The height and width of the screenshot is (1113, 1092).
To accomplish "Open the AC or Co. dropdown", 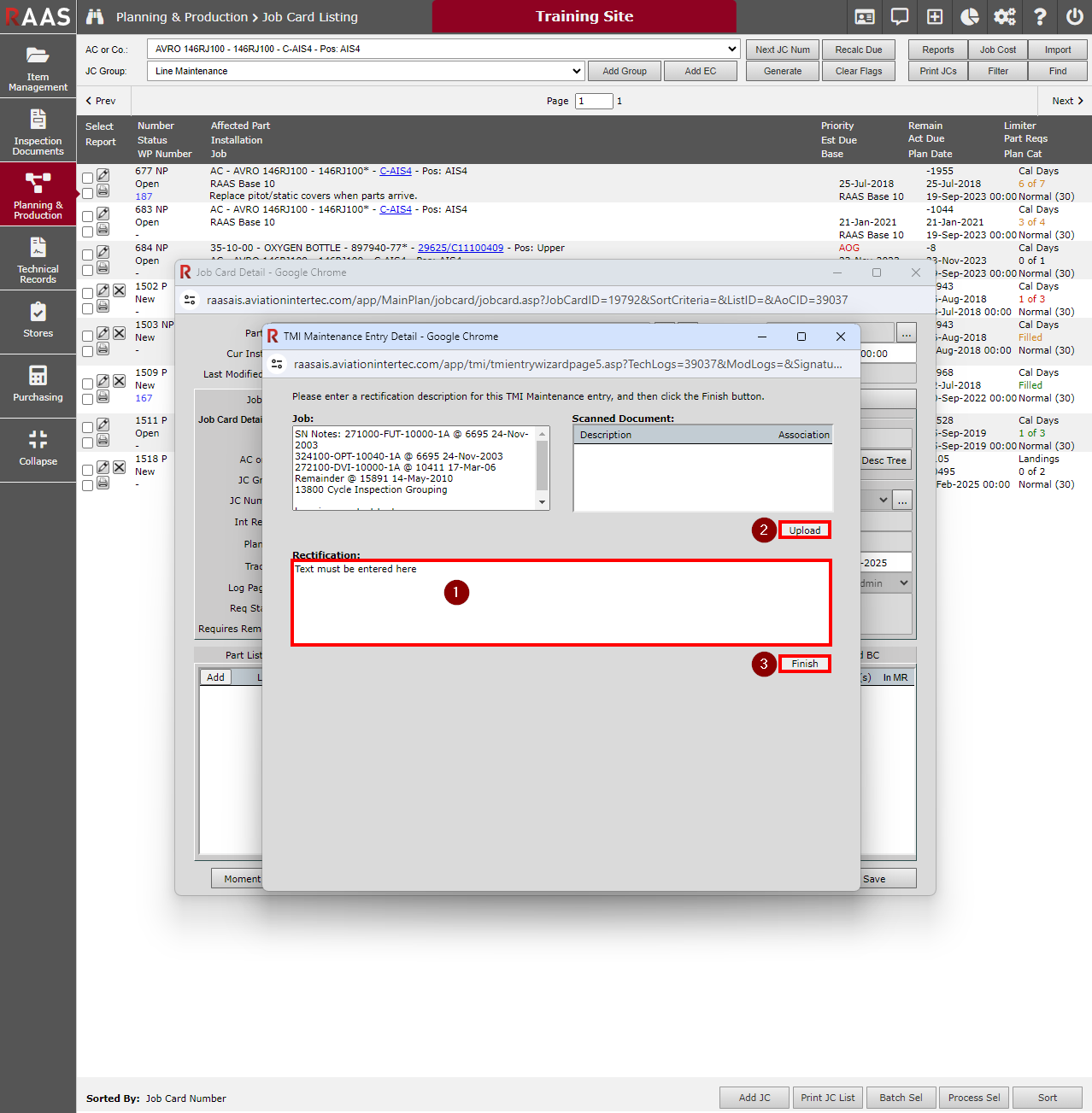I will pyautogui.click(x=443, y=49).
